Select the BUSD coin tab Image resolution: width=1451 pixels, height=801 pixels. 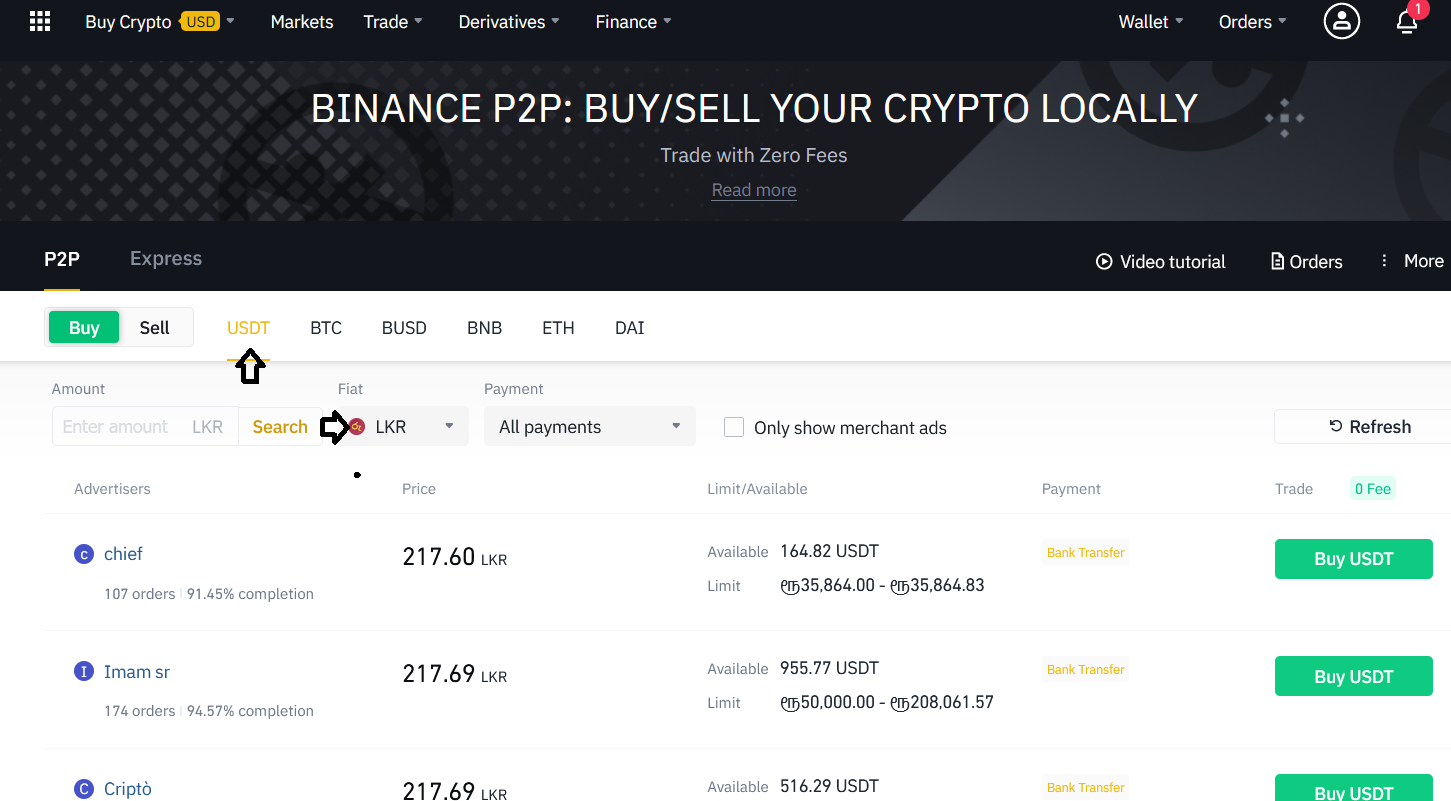(404, 327)
